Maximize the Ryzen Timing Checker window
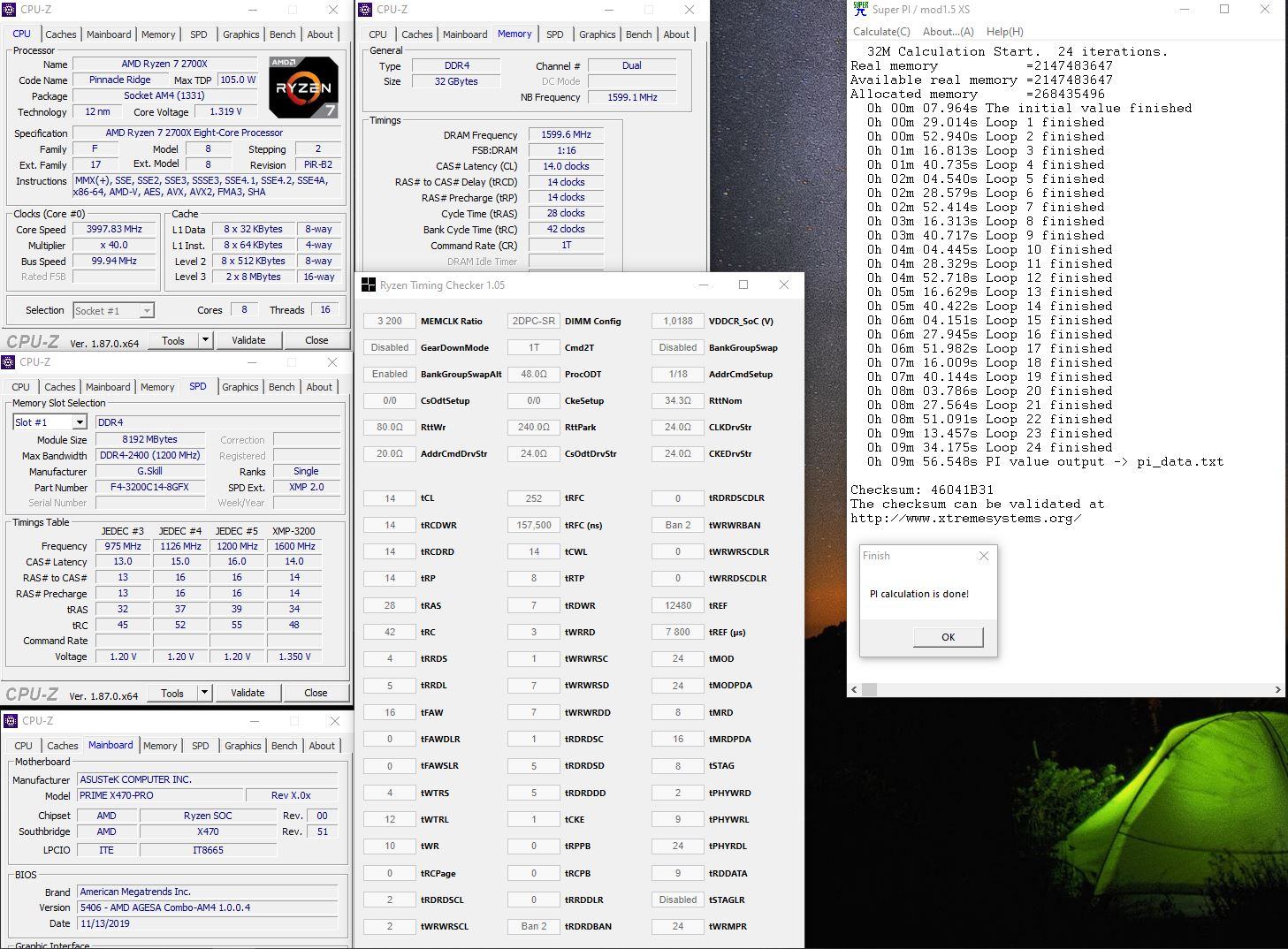Screen dimensions: 1288x949 (743, 285)
